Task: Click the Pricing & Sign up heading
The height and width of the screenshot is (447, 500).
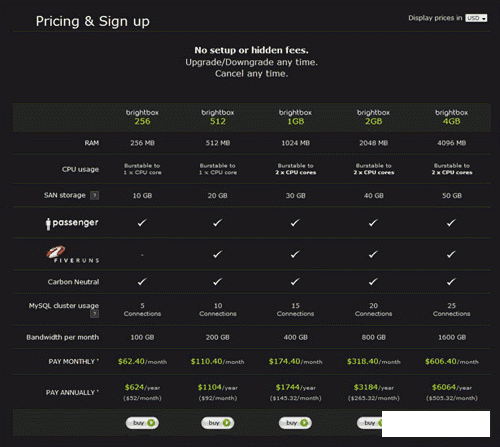Action: tap(93, 21)
